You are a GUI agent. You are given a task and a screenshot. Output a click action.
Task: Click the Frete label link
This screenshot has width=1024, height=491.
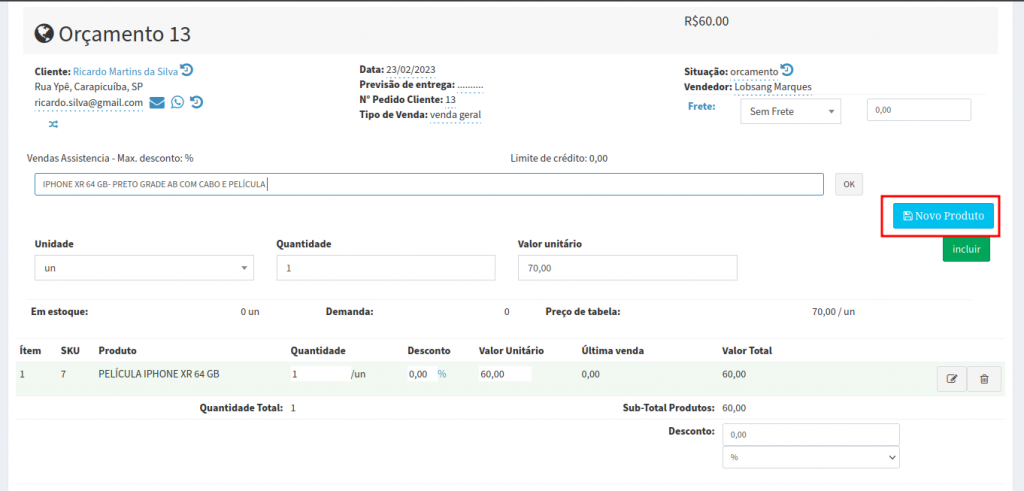(701, 106)
